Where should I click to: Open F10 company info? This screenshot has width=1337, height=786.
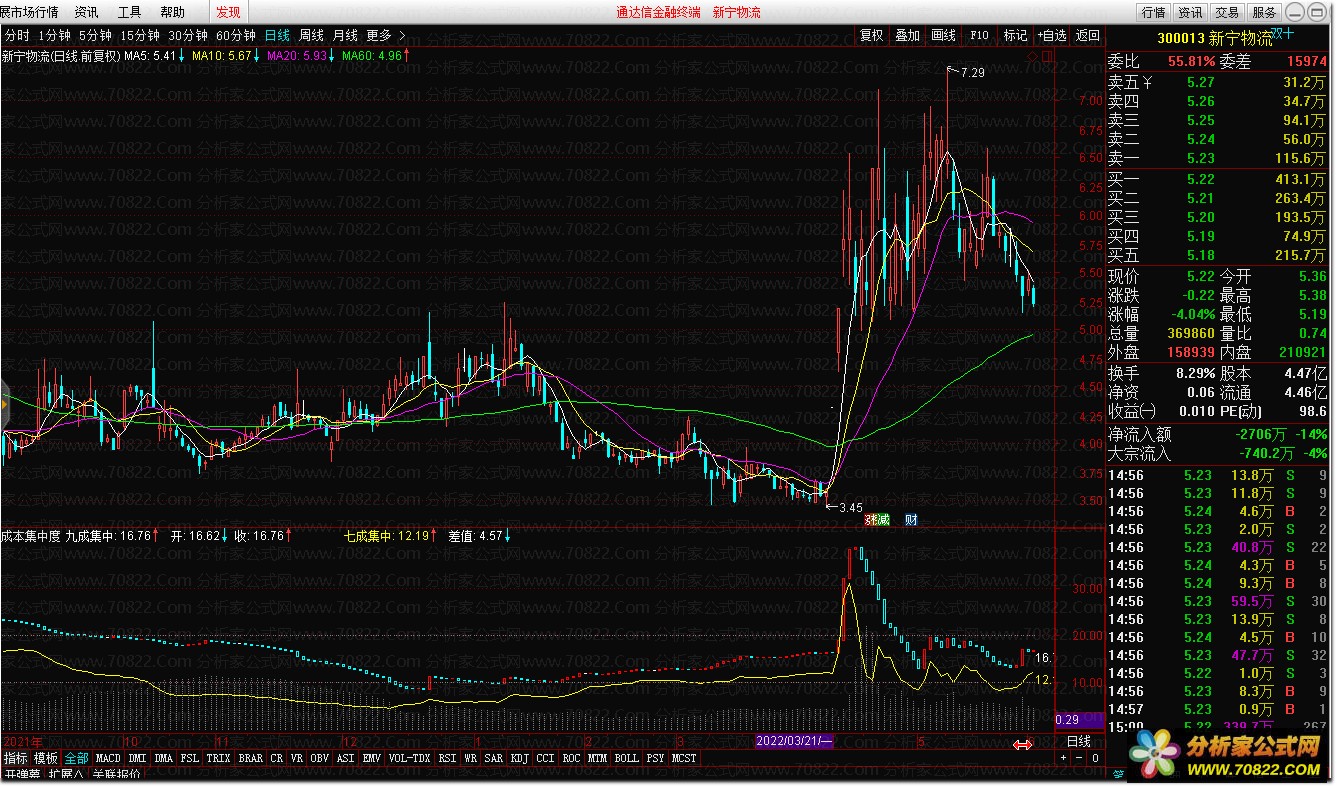point(979,35)
